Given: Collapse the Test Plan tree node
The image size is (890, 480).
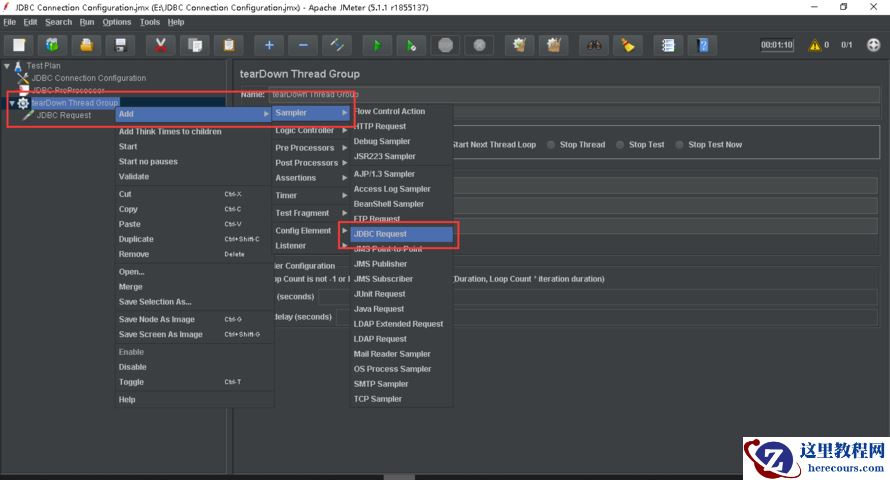Looking at the screenshot, I should [7, 66].
